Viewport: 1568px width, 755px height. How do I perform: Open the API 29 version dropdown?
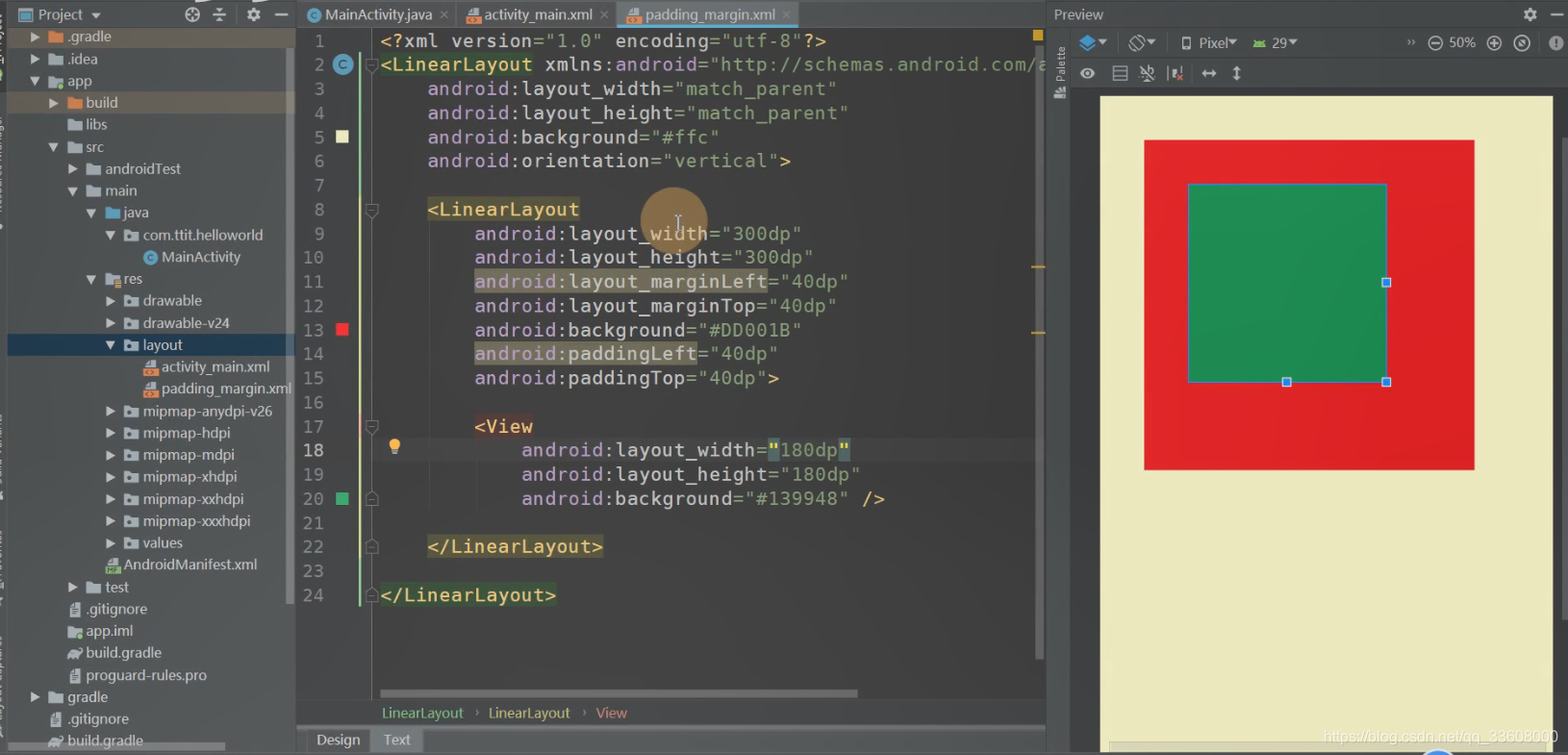pyautogui.click(x=1275, y=42)
